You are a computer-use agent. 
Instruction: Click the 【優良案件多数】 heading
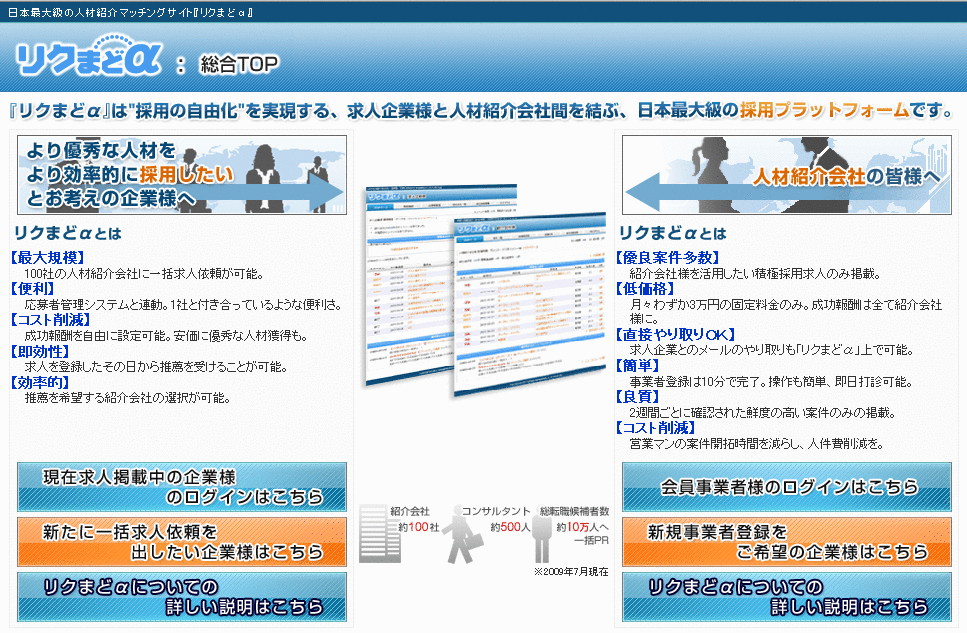click(x=668, y=257)
